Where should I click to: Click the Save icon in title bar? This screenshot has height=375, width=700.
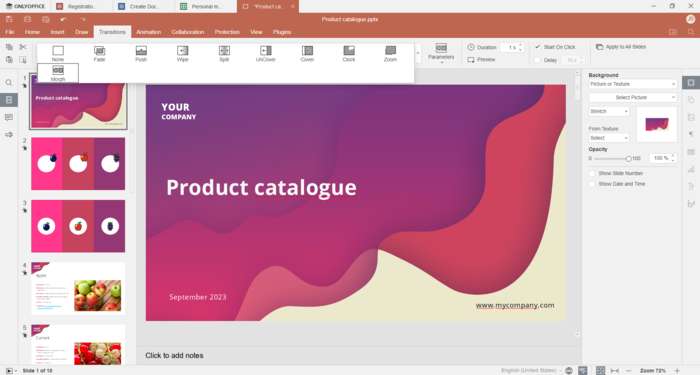tap(9, 19)
